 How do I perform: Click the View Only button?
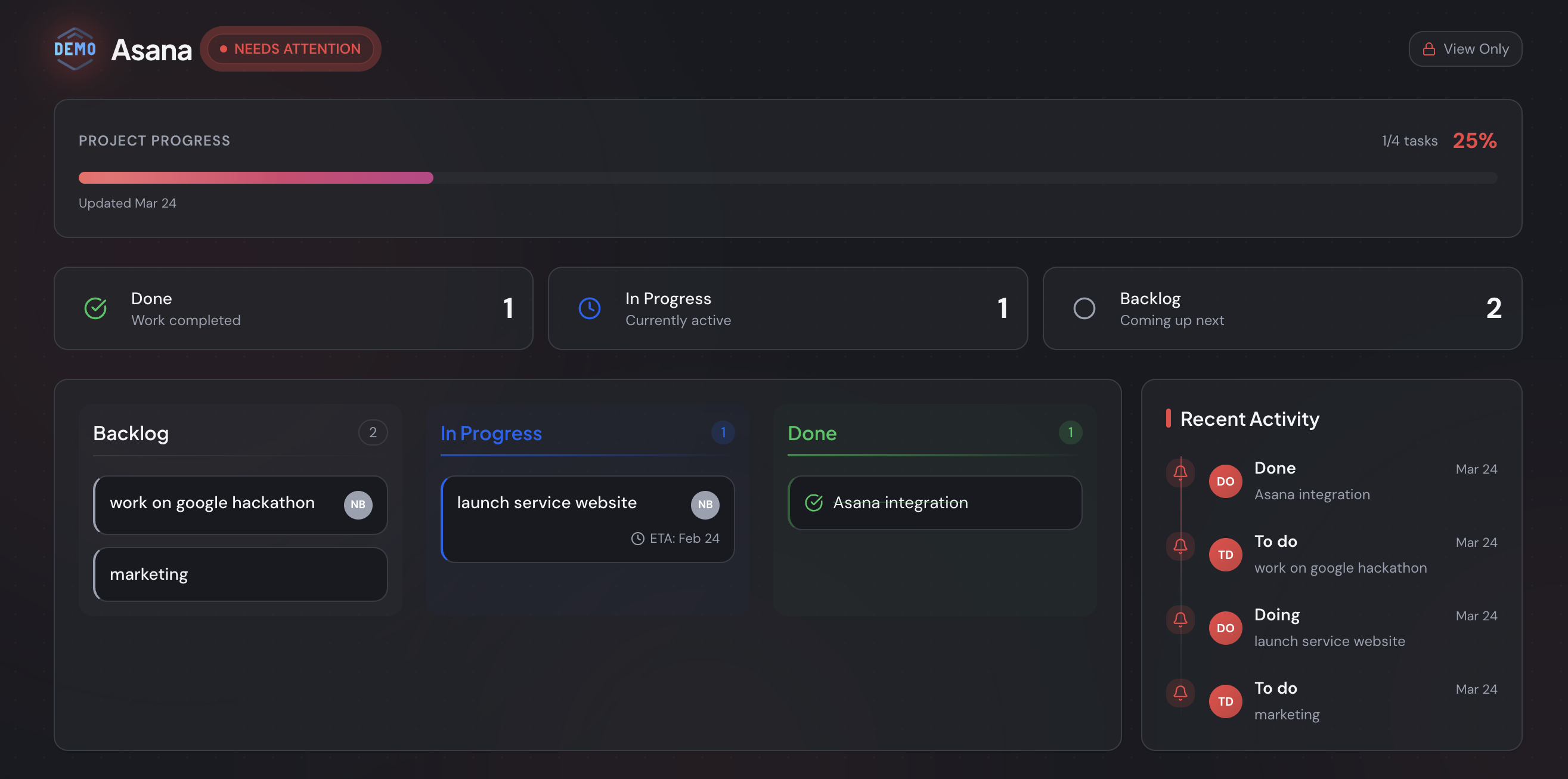coord(1465,49)
